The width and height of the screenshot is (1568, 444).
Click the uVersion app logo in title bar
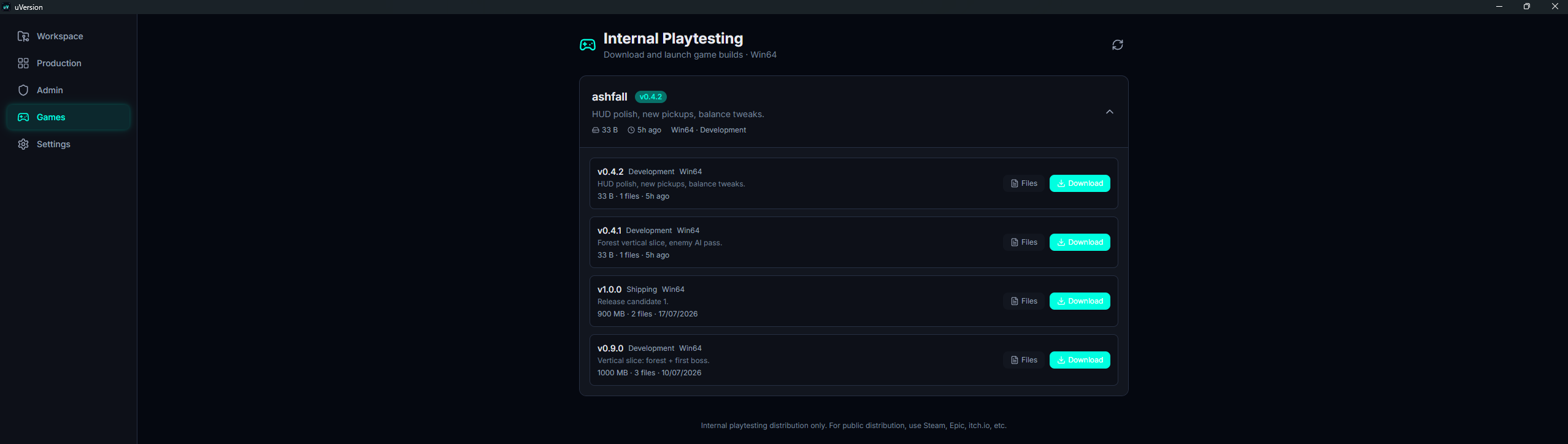(7, 7)
